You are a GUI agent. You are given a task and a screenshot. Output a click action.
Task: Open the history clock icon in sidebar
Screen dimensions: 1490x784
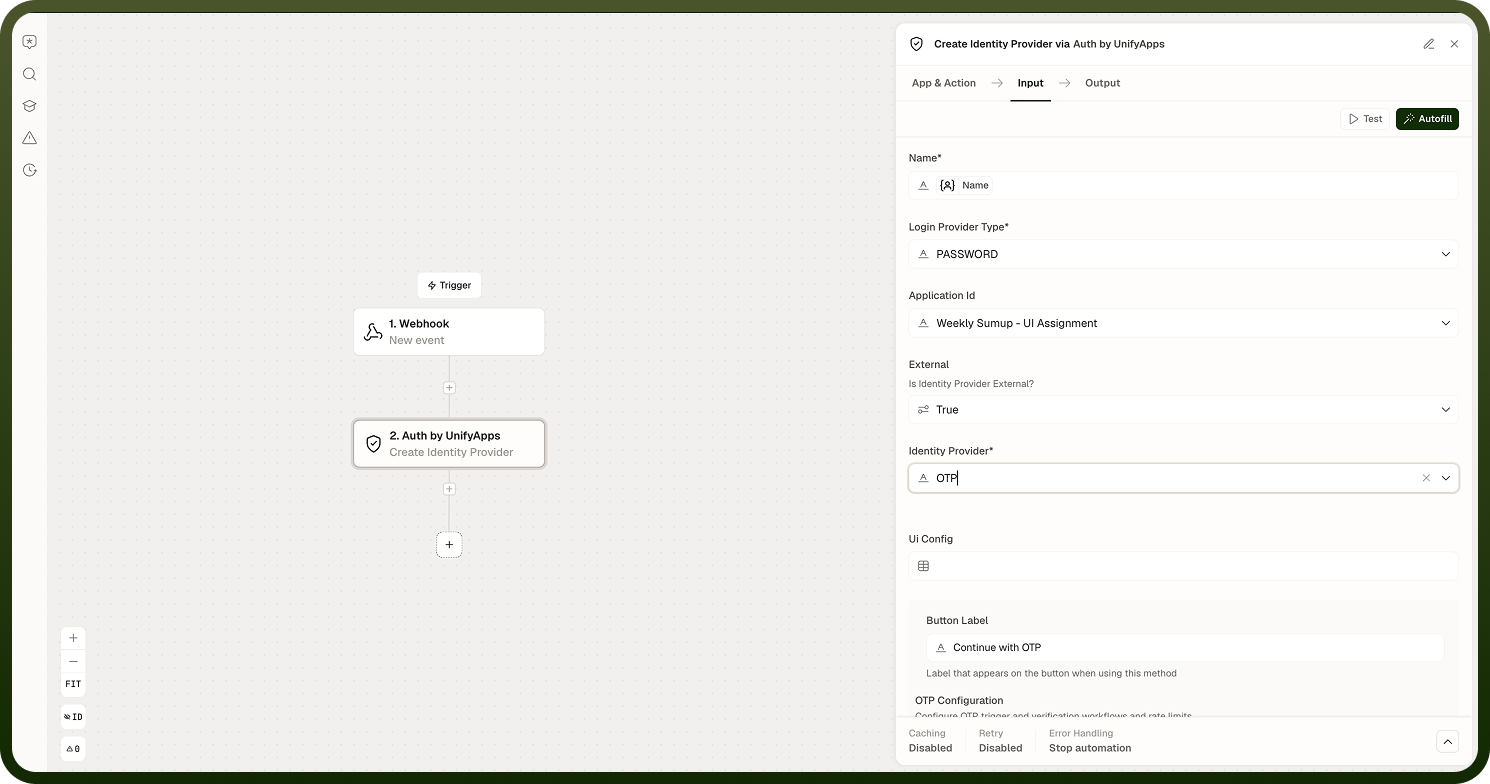click(29, 170)
